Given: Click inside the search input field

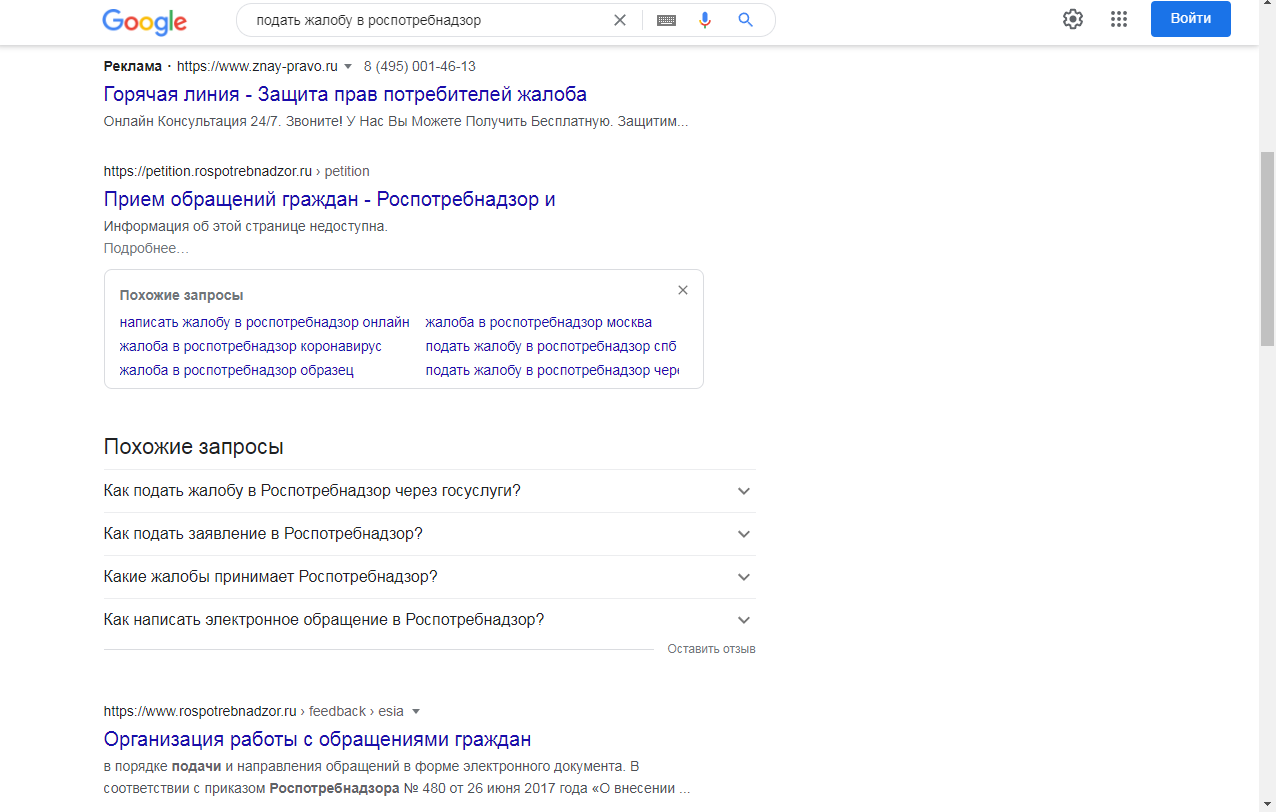Looking at the screenshot, I should (430, 20).
